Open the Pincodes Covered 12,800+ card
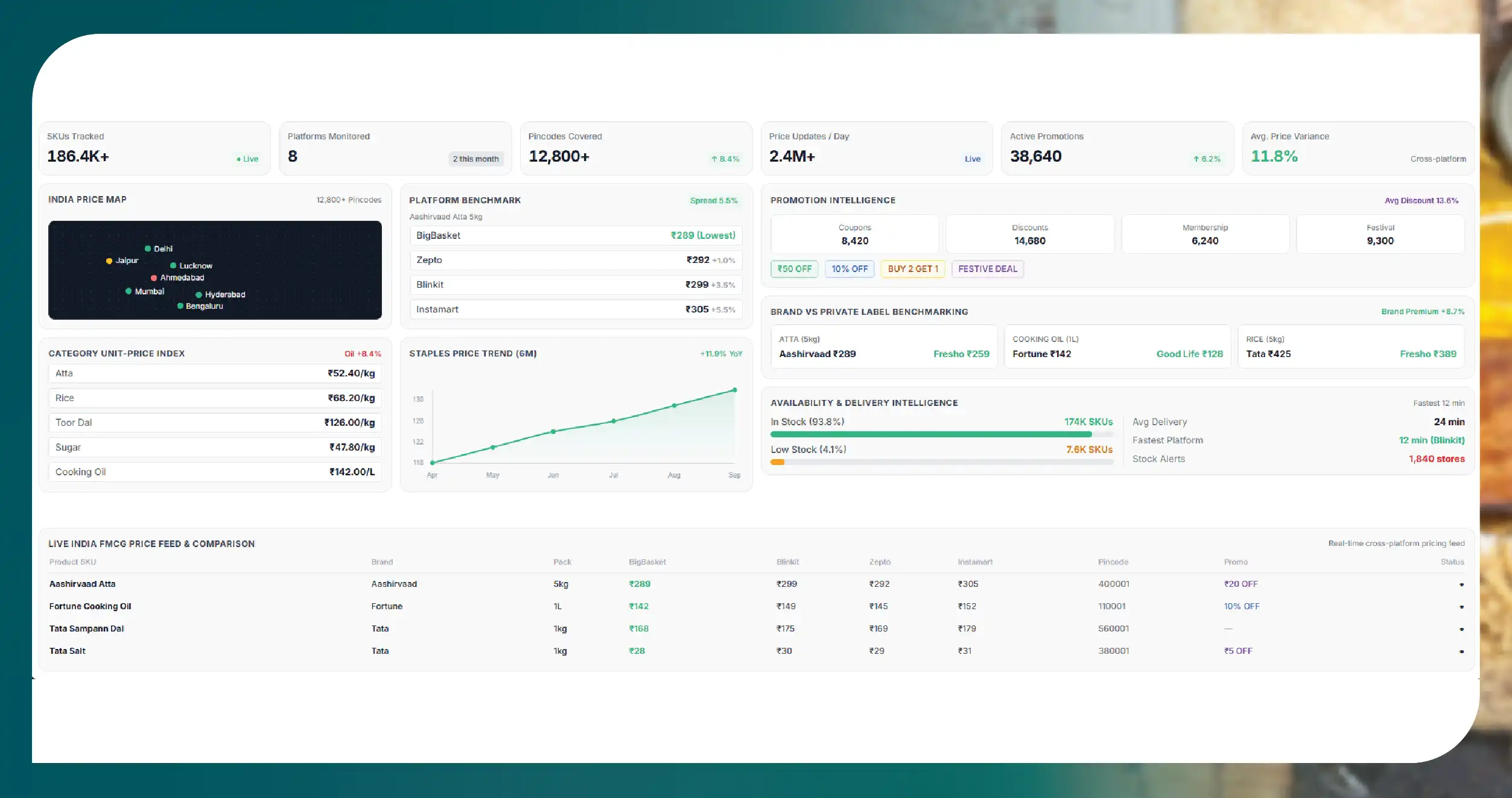 pos(636,148)
